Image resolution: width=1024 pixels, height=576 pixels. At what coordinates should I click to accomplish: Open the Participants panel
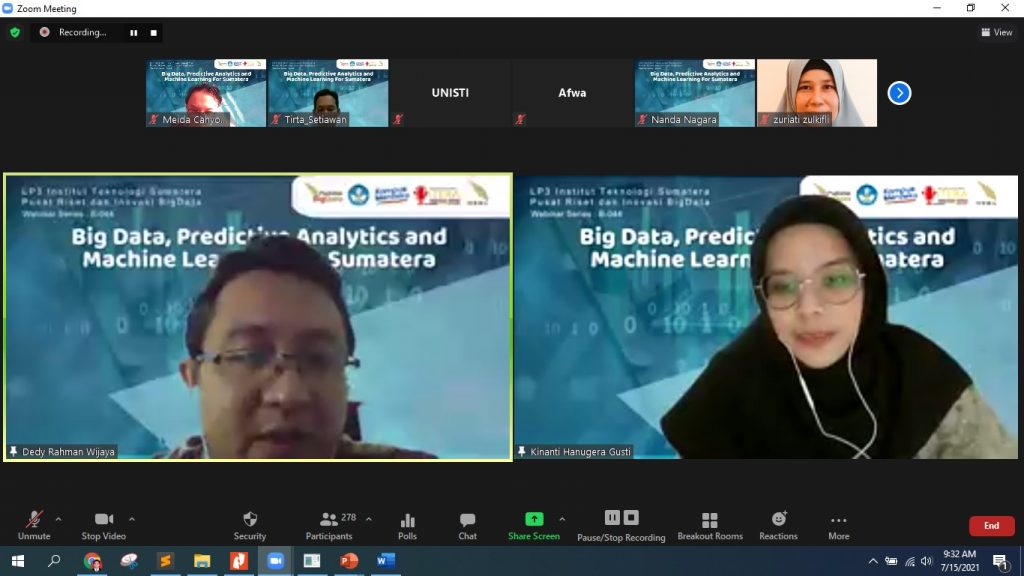pos(329,526)
